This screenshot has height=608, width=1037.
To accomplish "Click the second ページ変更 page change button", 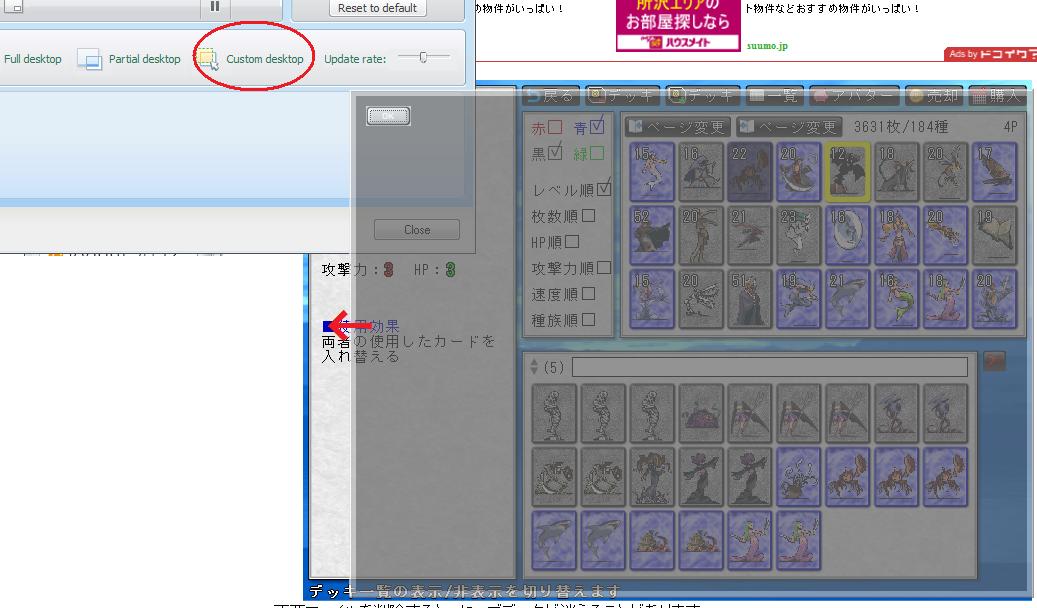I will 788,127.
